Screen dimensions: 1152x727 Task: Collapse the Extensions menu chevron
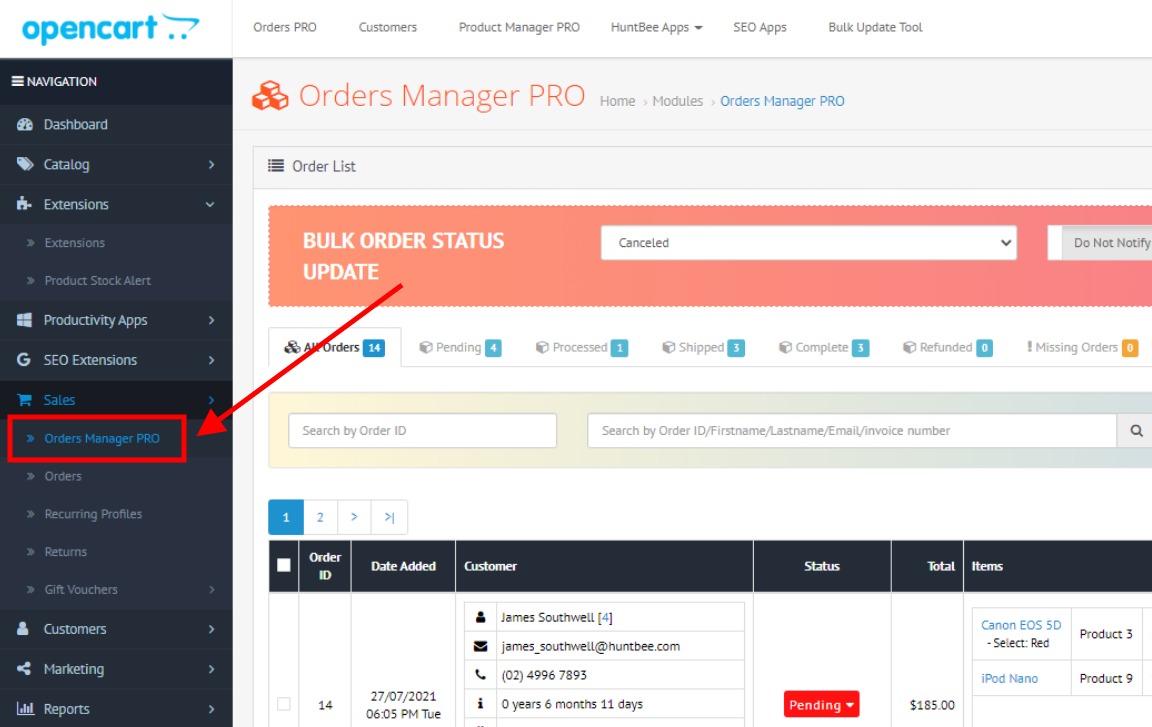tap(210, 204)
